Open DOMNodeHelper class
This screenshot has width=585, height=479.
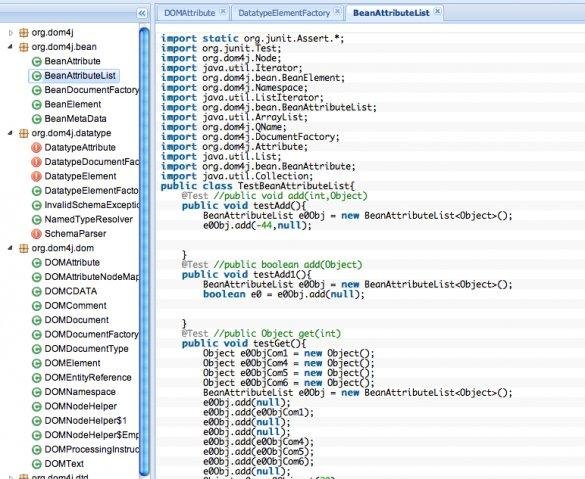click(81, 406)
